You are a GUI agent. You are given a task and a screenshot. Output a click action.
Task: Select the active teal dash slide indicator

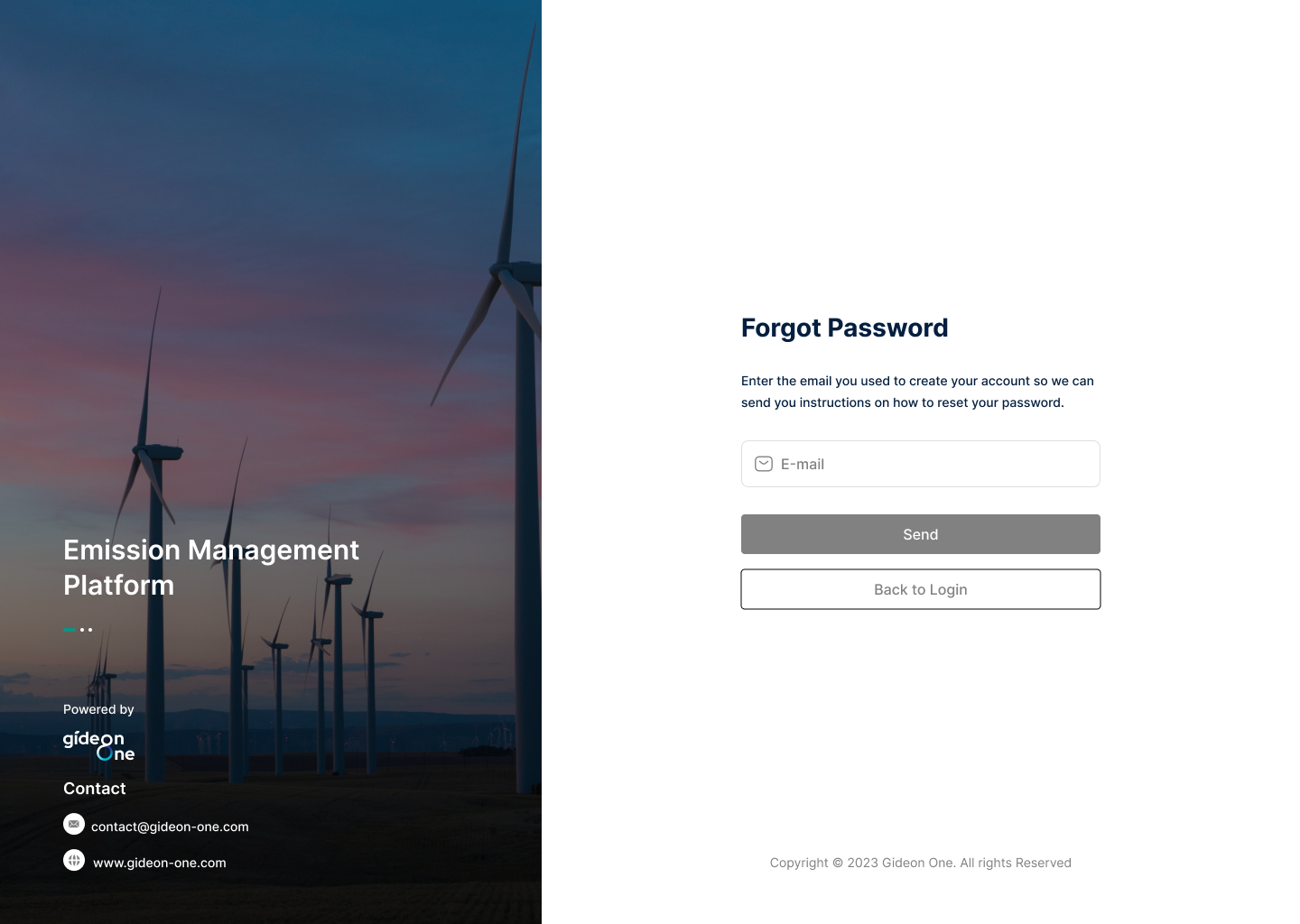70,630
